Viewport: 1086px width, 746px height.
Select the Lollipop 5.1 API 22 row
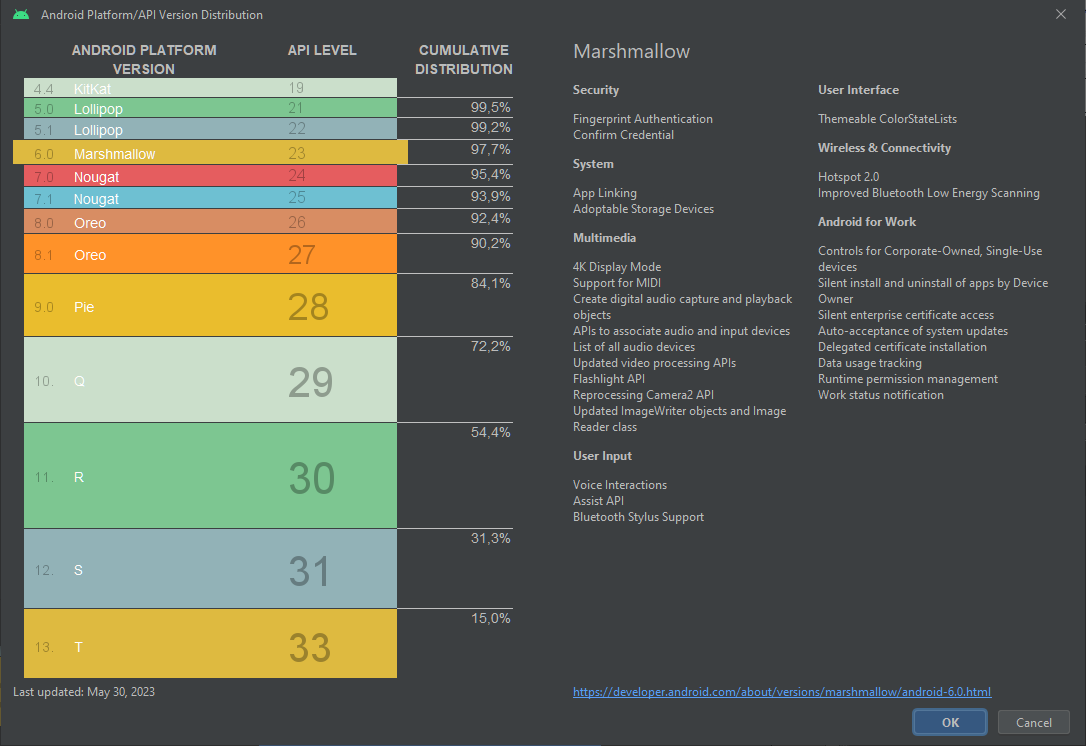(210, 130)
